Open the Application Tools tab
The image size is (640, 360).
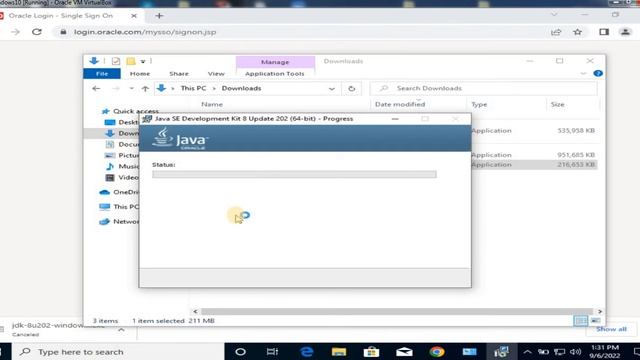click(275, 73)
